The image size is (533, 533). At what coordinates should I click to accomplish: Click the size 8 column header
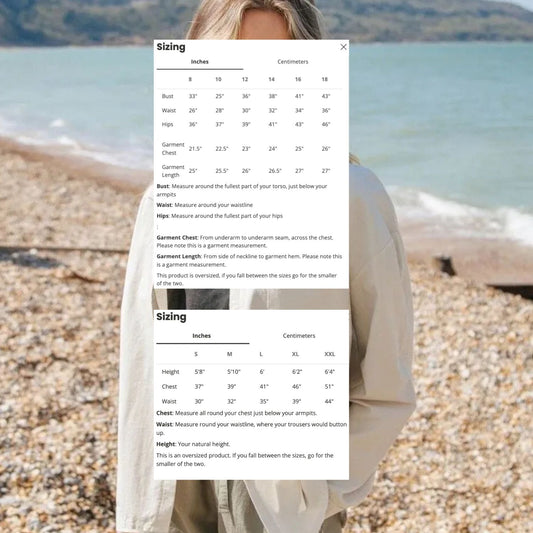coord(190,79)
